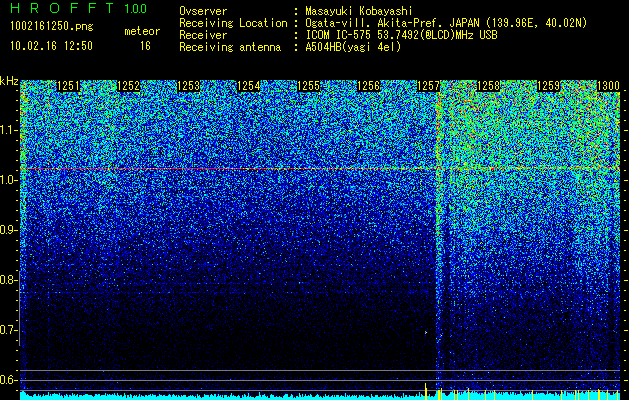Image resolution: width=629 pixels, height=400 pixels.
Task: Click the 0.9 frequency axis label
Action: coord(8,230)
